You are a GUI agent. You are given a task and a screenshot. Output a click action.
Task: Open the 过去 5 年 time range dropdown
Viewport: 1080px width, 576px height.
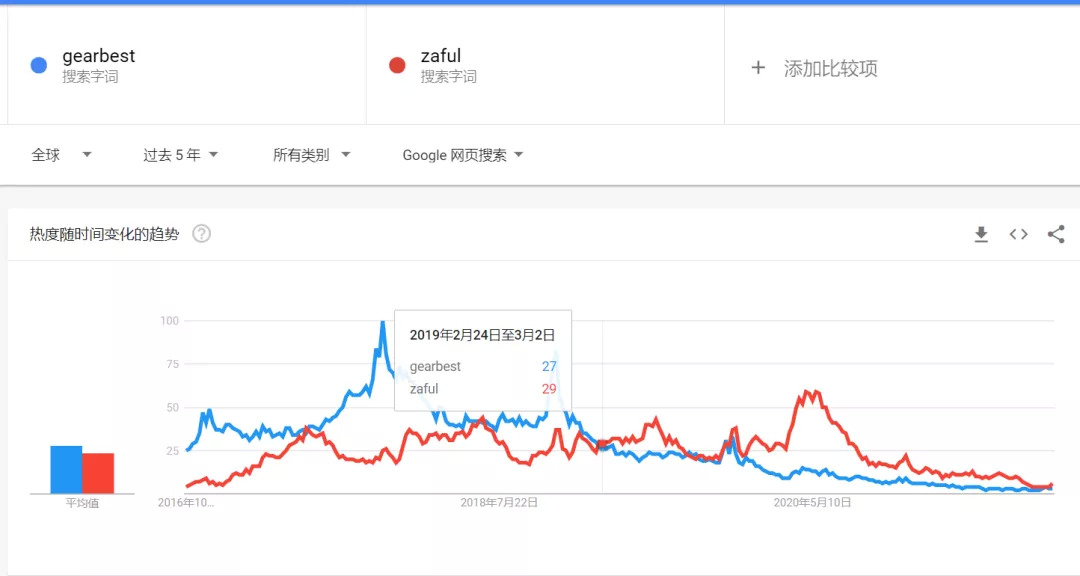click(x=180, y=155)
